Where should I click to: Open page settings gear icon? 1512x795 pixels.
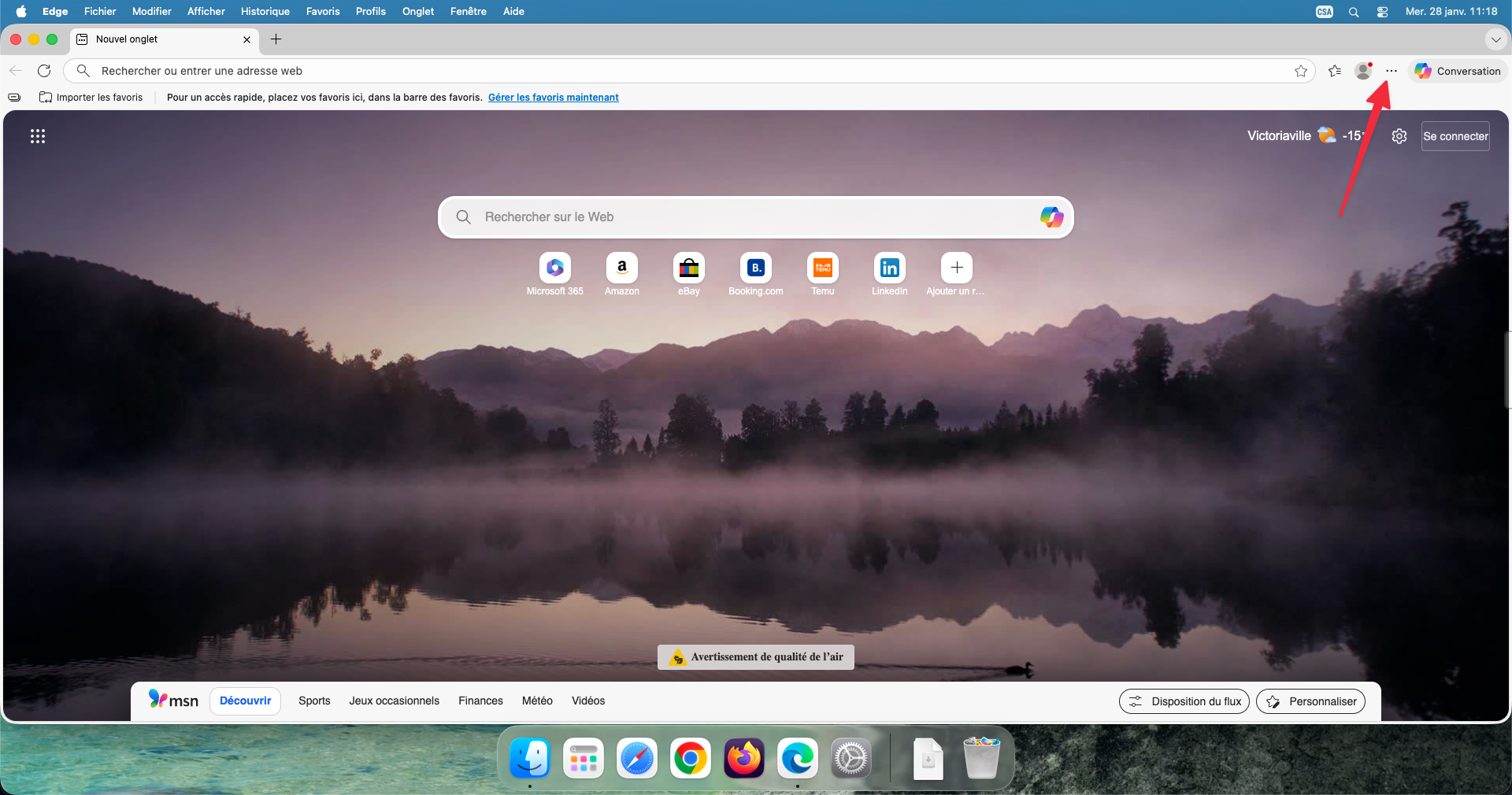tap(1399, 136)
